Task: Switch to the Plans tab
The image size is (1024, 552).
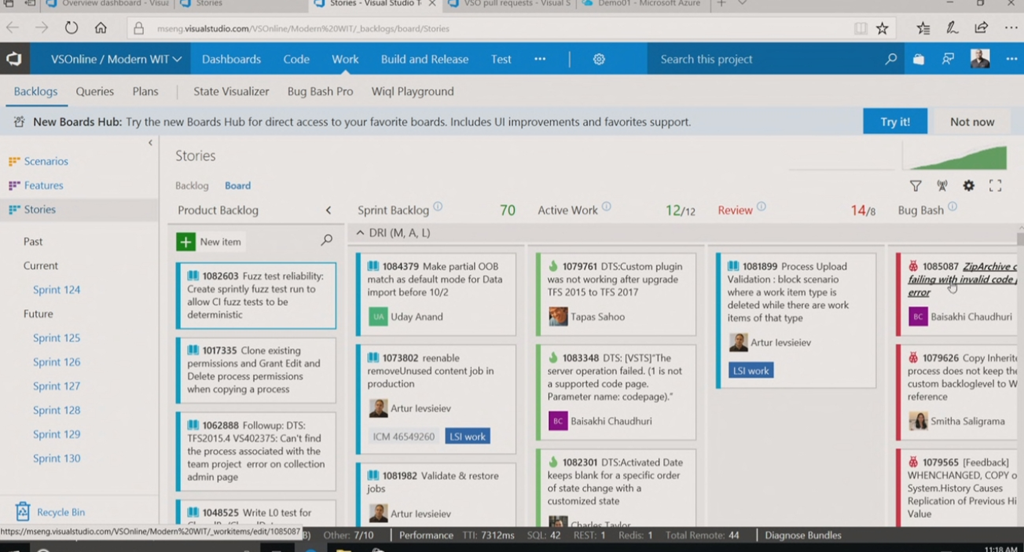Action: [145, 91]
